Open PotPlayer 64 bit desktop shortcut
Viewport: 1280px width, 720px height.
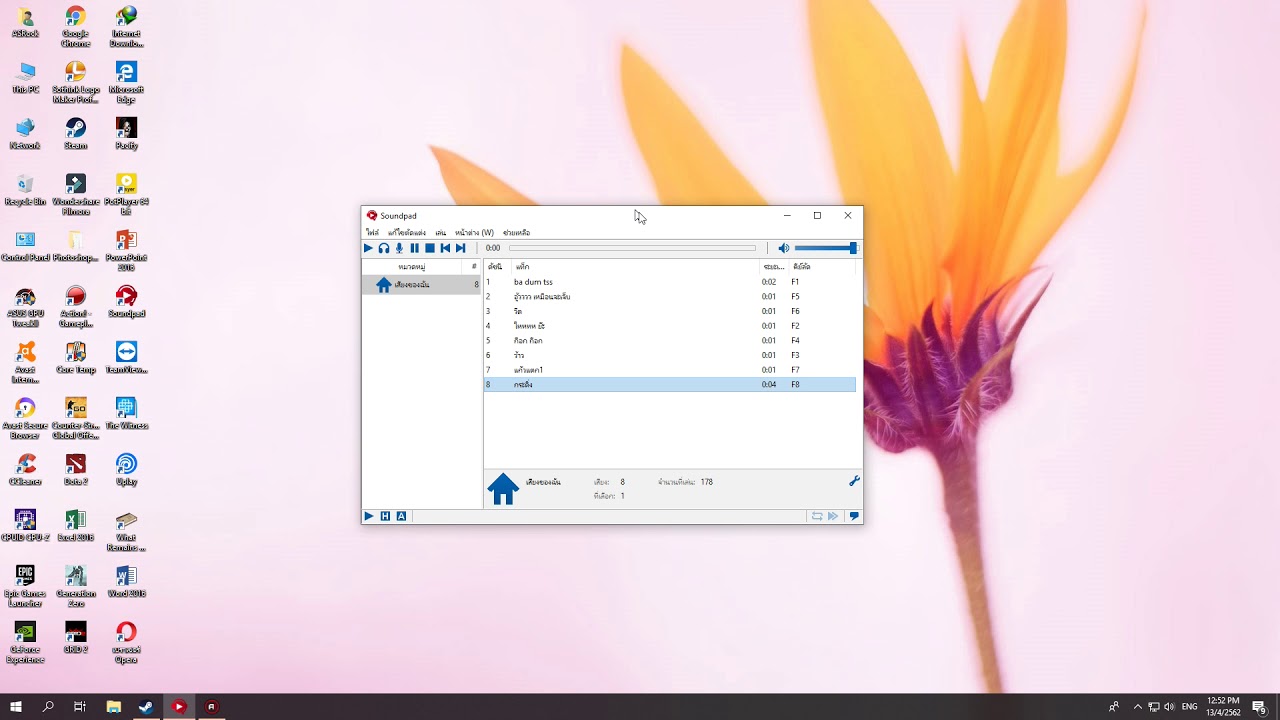click(126, 195)
